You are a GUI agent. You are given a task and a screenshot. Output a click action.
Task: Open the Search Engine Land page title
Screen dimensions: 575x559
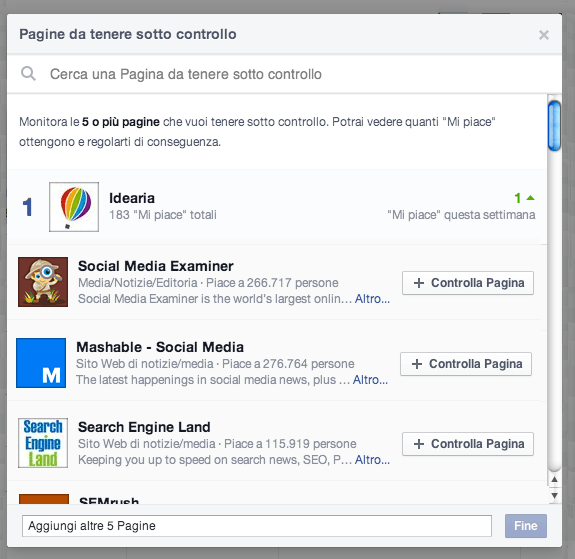(x=144, y=427)
